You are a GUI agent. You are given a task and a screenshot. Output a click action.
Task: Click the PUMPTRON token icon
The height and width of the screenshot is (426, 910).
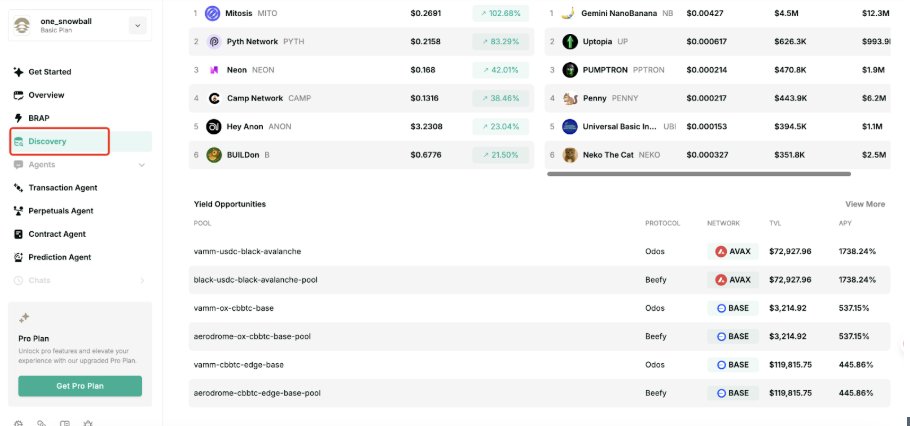pos(570,70)
